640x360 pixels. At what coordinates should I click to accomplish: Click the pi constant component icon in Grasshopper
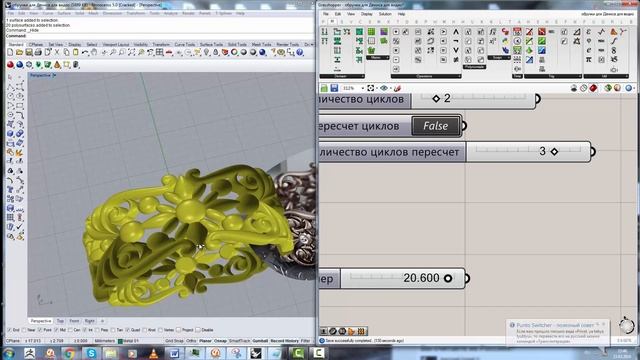point(589,59)
